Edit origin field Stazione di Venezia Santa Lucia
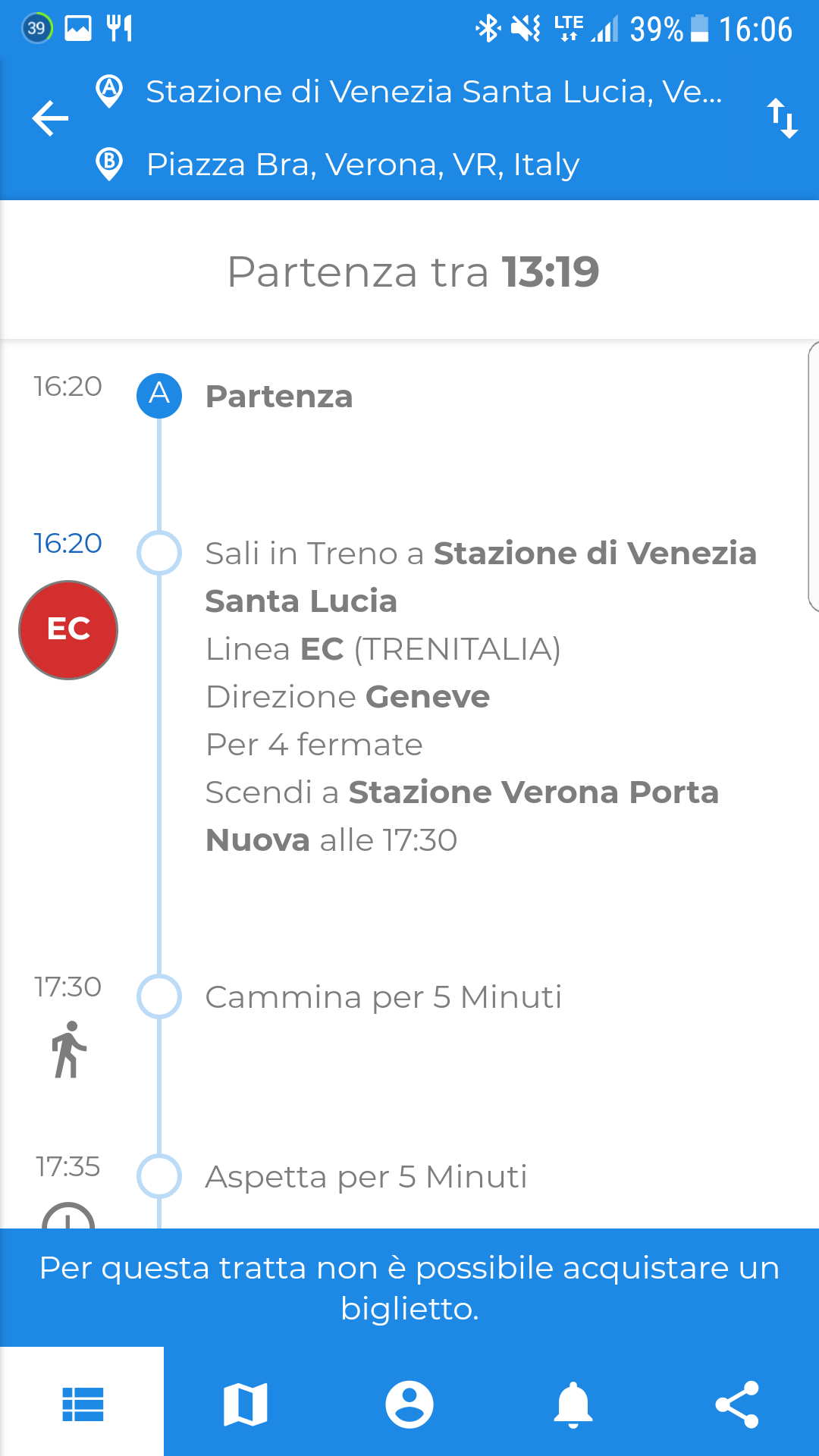This screenshot has width=819, height=1456. tap(434, 92)
